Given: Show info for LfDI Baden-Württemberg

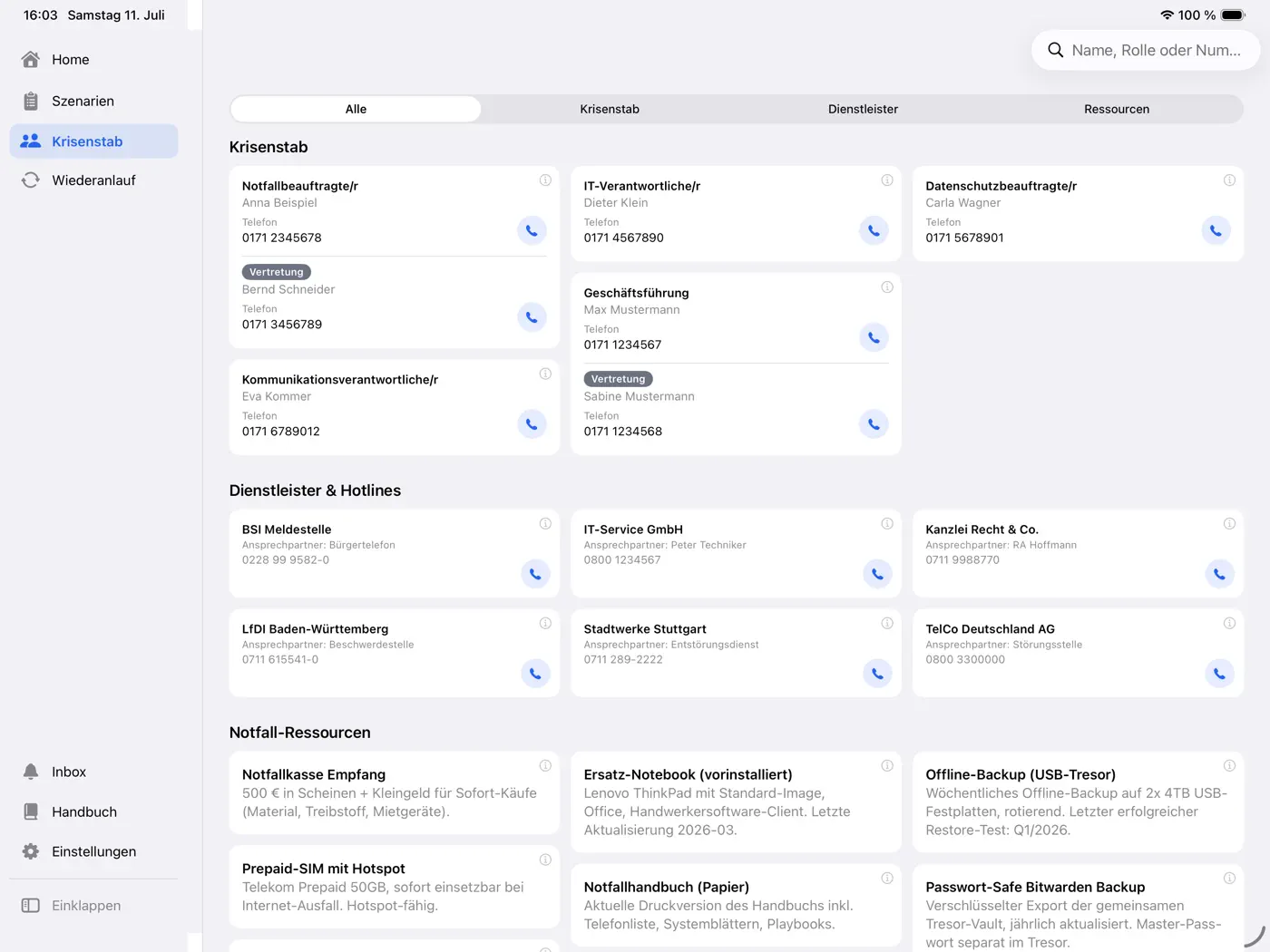Looking at the screenshot, I should [x=545, y=623].
